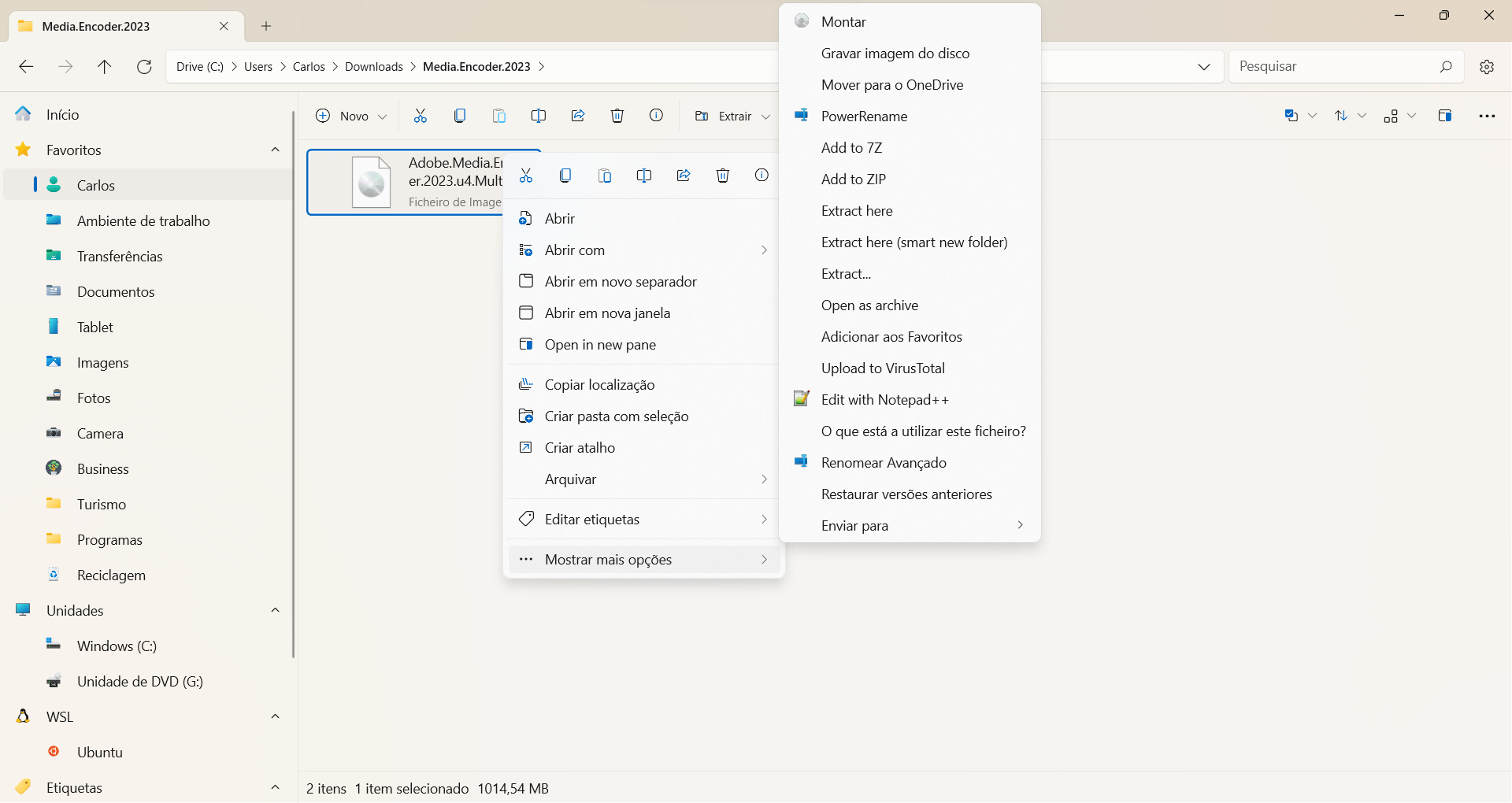Toggle the item selection checkbox icon

pos(1291,116)
